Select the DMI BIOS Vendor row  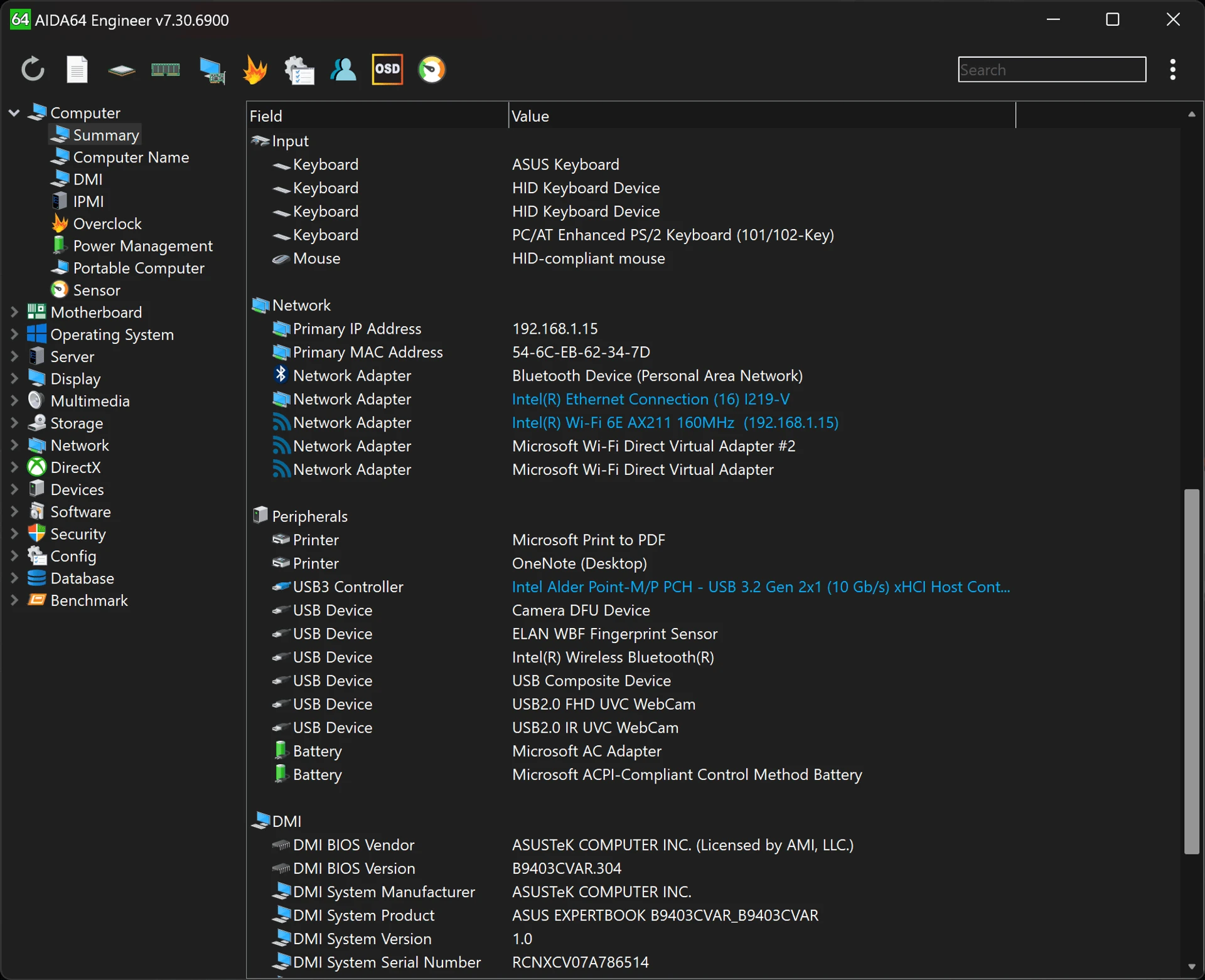click(x=713, y=844)
